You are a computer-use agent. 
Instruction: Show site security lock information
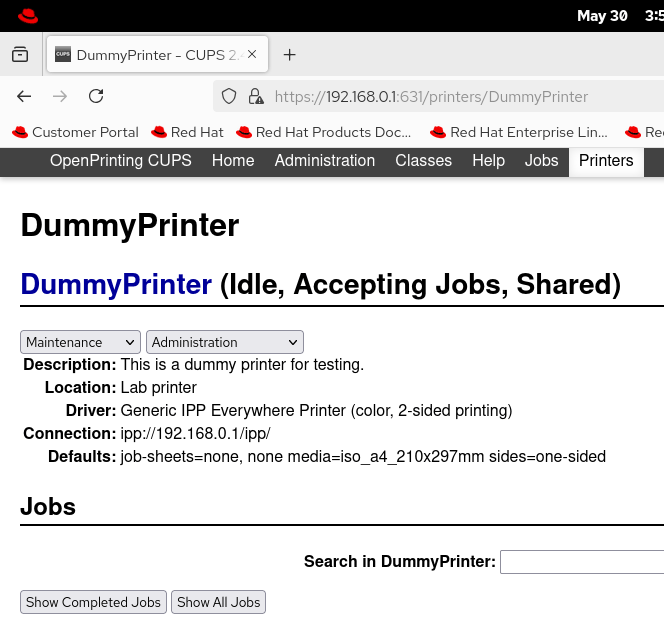point(256,97)
